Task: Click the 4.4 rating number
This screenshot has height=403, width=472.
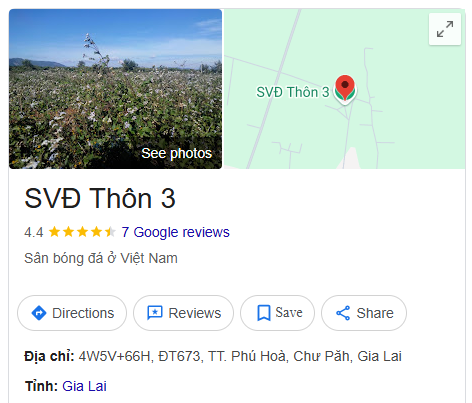Action: (x=34, y=232)
